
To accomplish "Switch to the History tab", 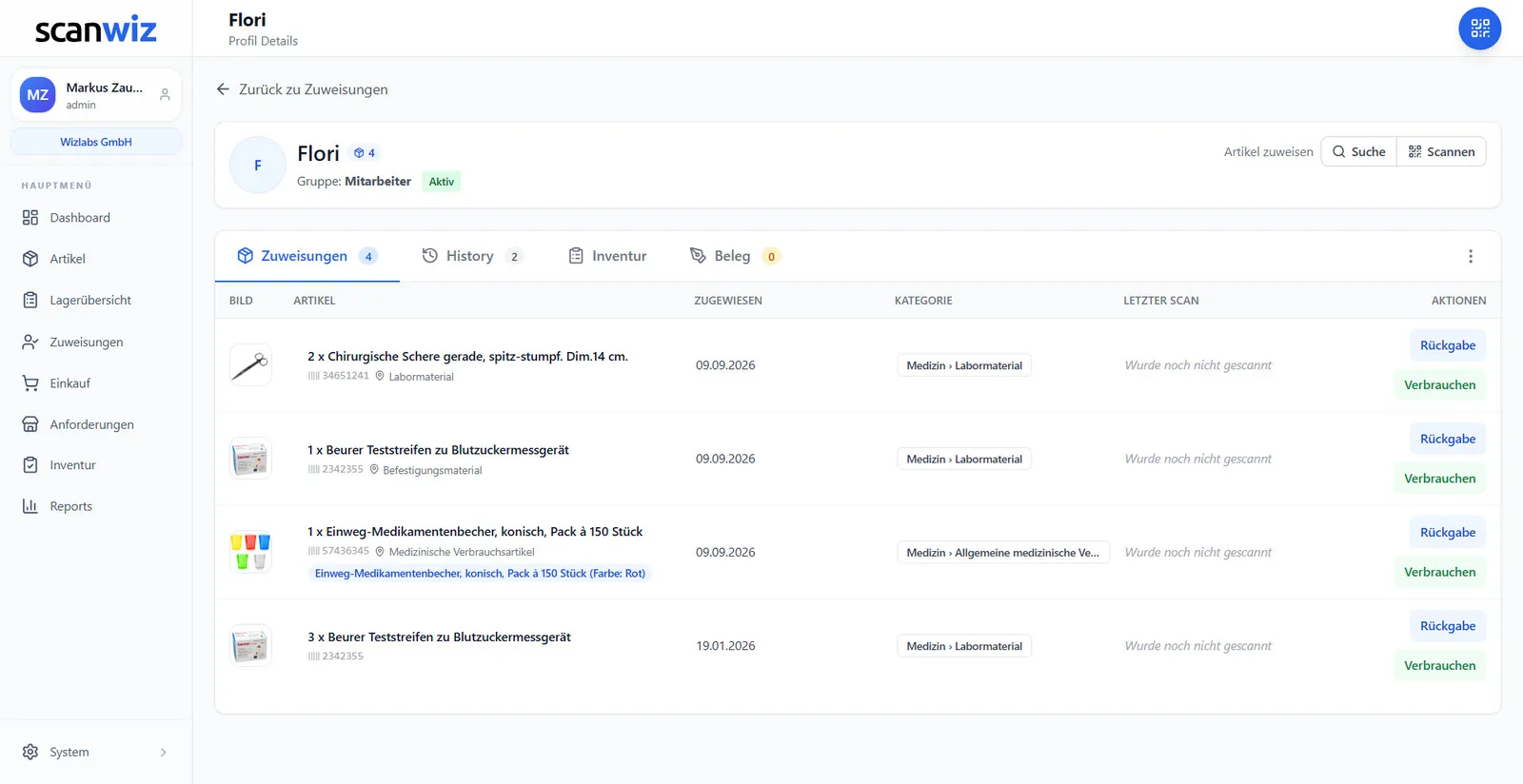I will pyautogui.click(x=472, y=256).
